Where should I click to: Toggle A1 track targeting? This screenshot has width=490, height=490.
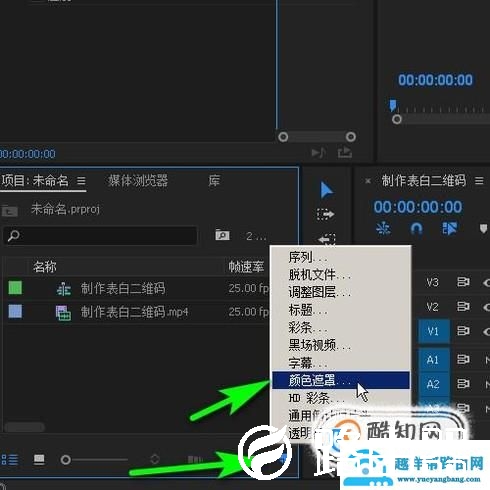click(x=434, y=360)
